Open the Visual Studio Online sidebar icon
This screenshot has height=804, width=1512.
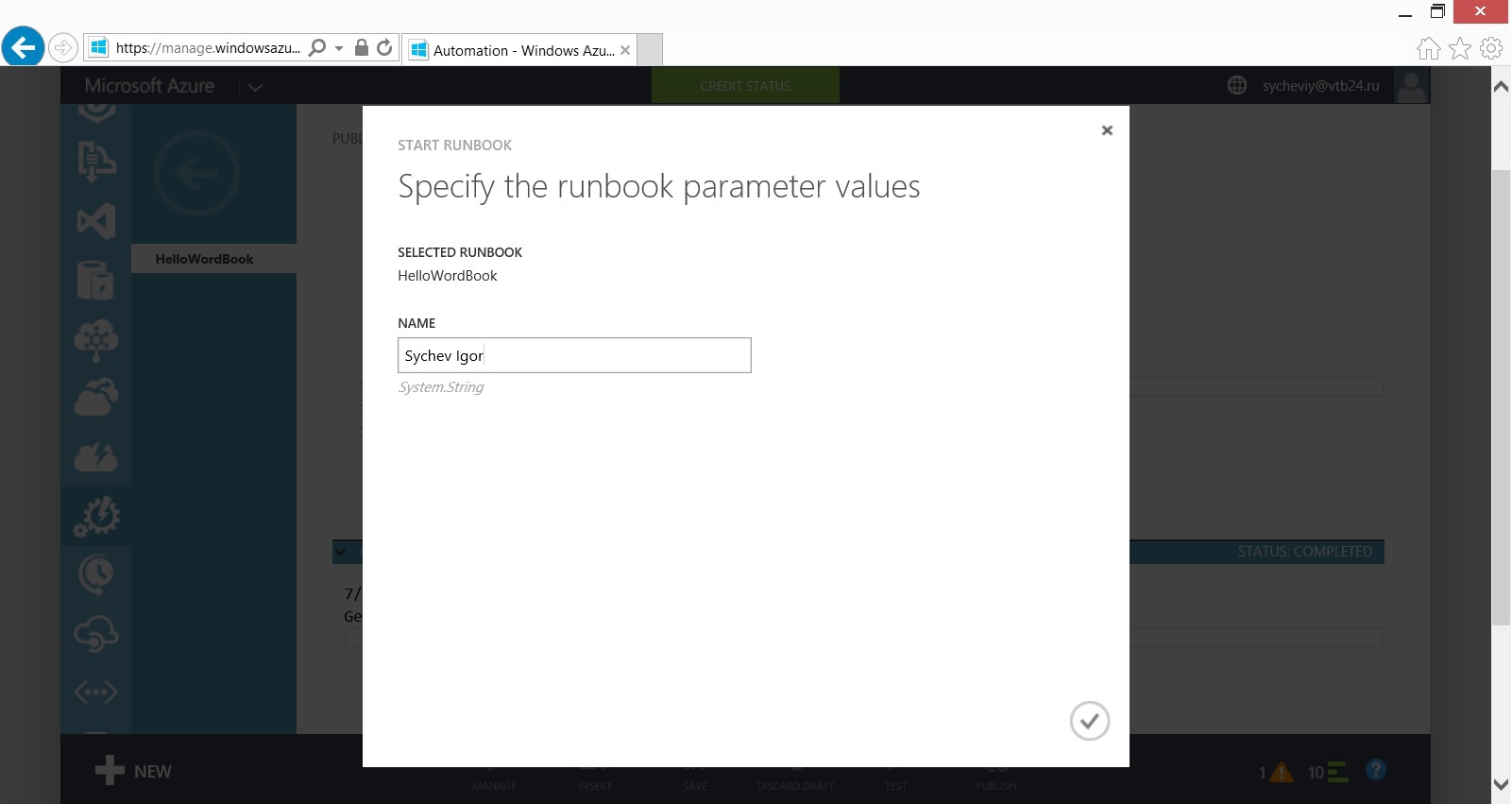[95, 221]
